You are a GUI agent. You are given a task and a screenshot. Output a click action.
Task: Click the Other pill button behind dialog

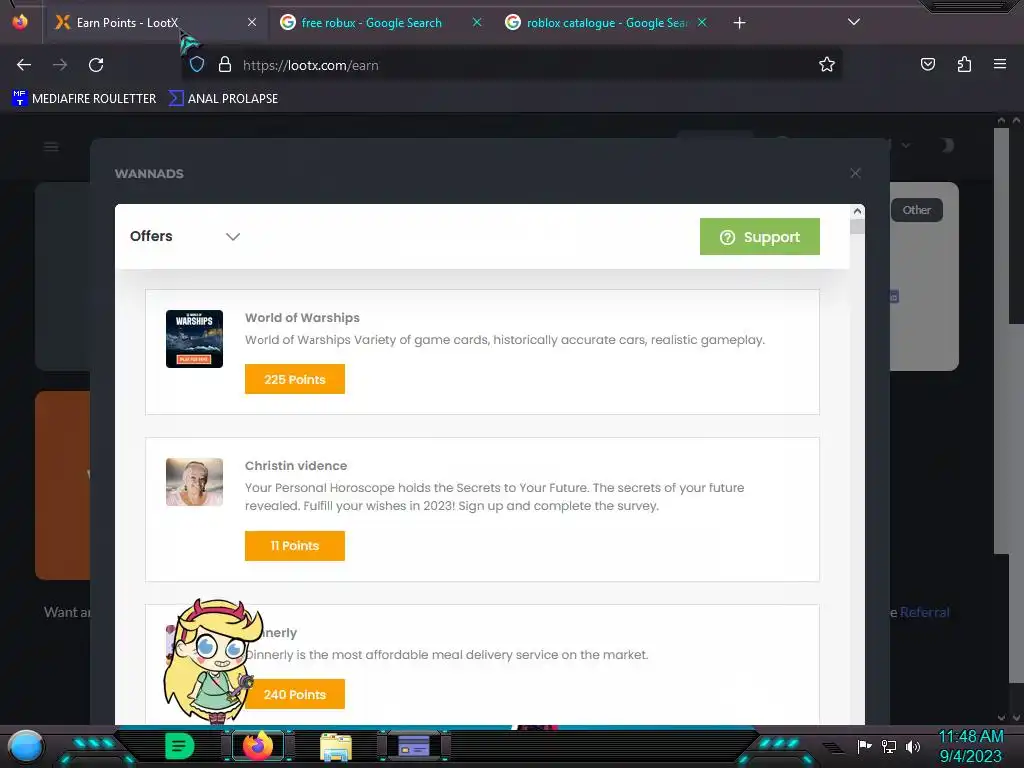coord(916,210)
